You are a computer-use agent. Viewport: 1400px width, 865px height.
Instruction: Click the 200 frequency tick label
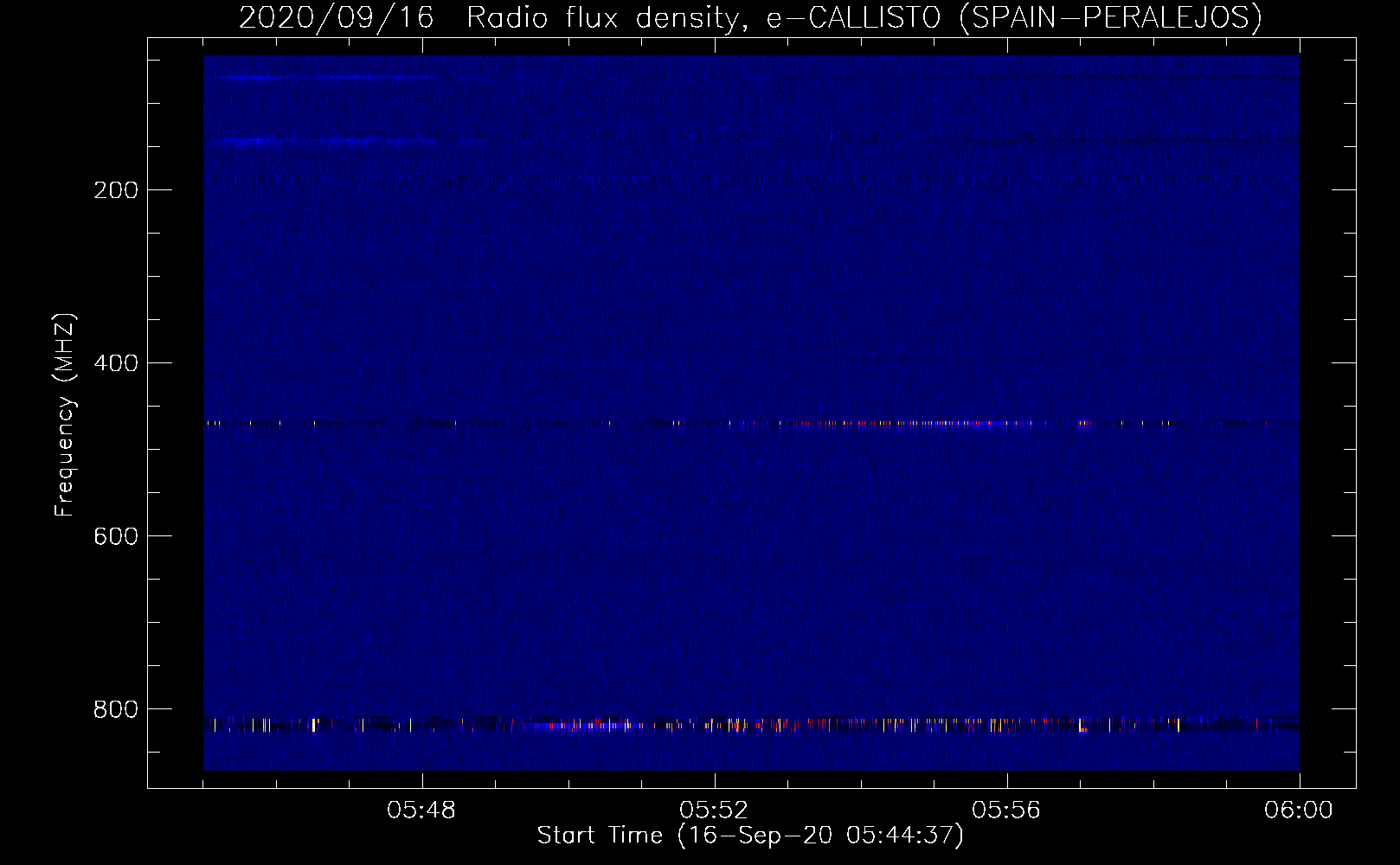point(116,190)
